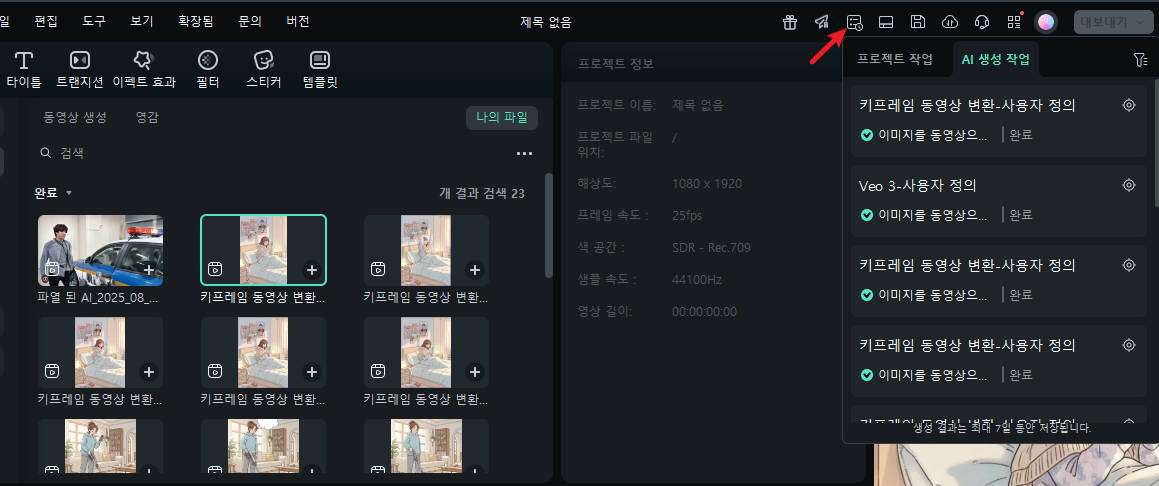This screenshot has width=1159, height=486.
Task: Click the filter icon in the task panel
Action: click(x=1140, y=60)
